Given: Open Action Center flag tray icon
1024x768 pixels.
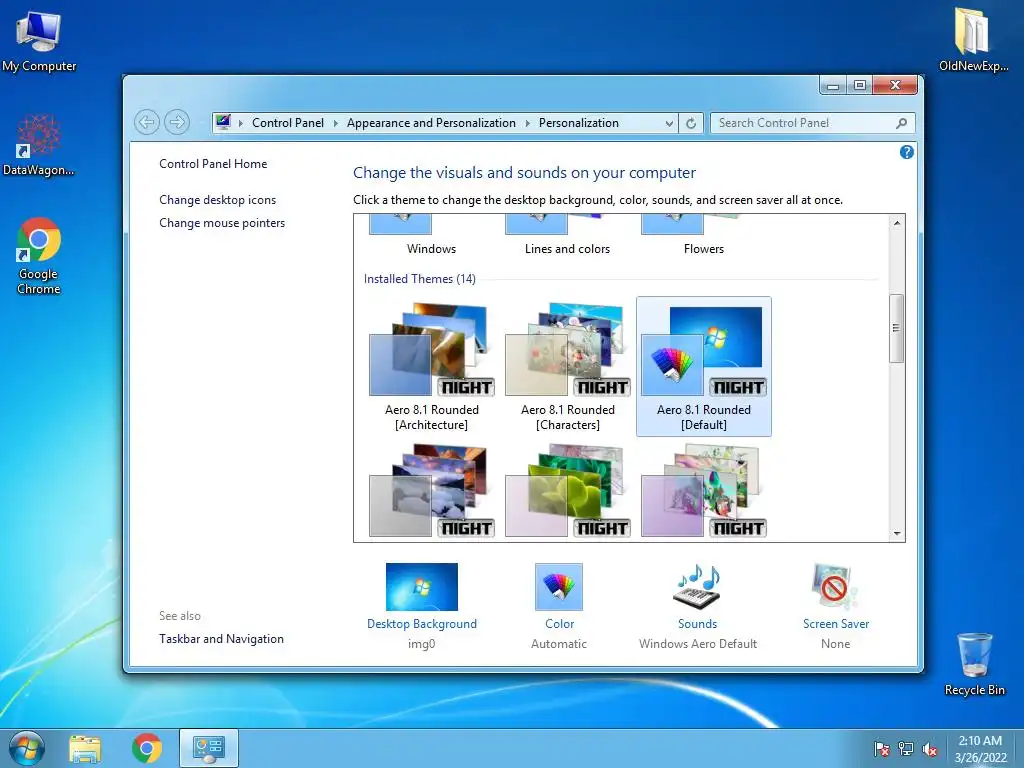Looking at the screenshot, I should (882, 749).
